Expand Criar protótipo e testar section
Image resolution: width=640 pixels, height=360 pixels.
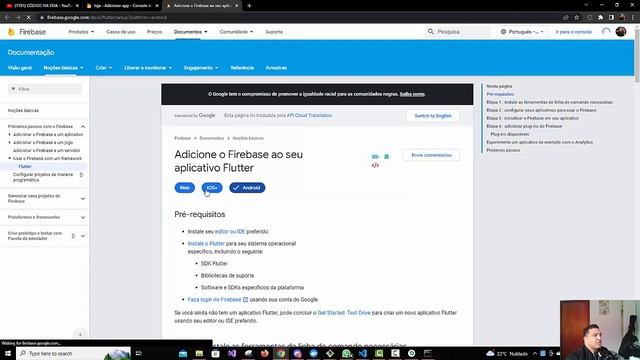[83, 236]
